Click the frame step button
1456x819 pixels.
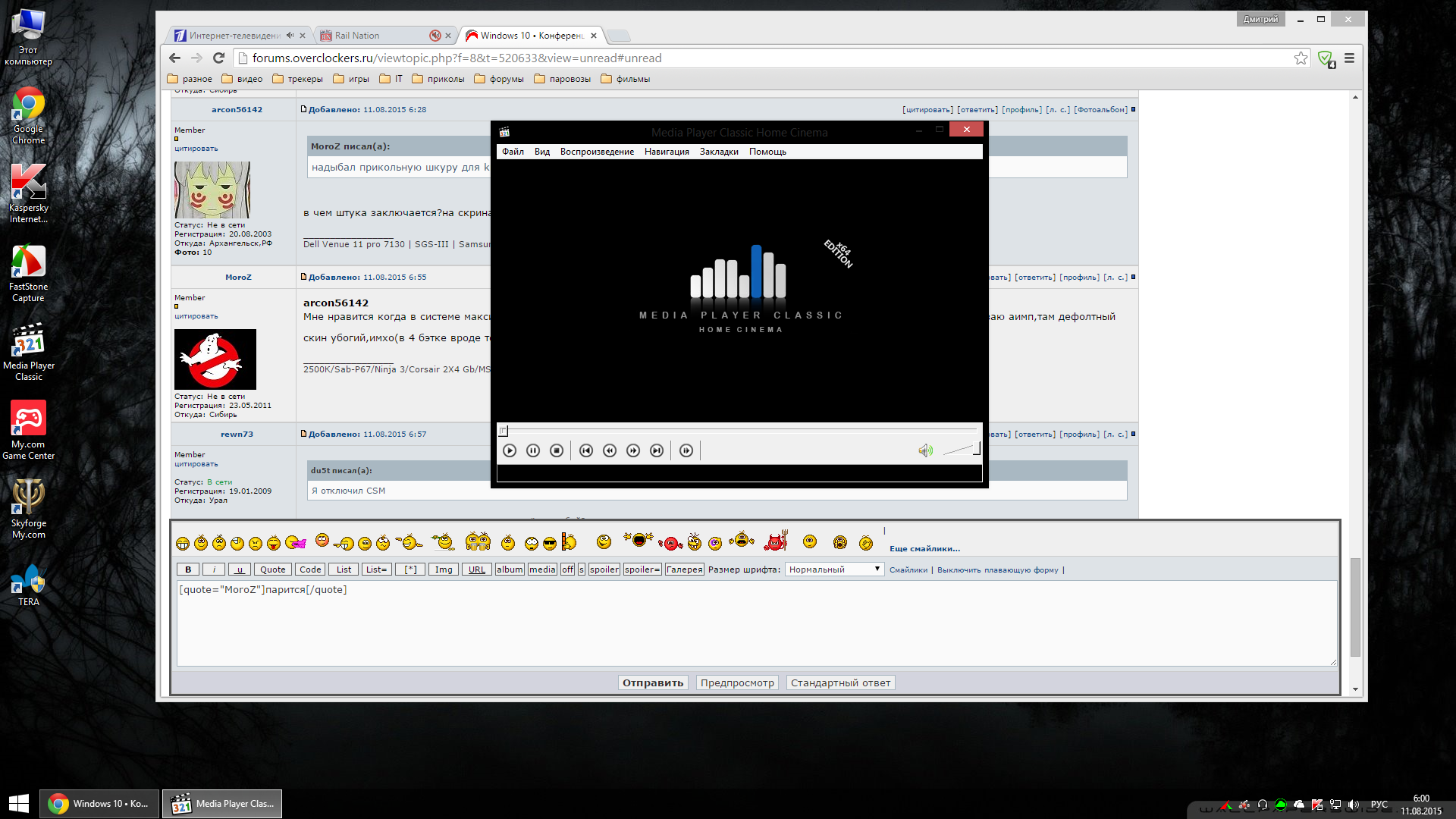tap(686, 450)
